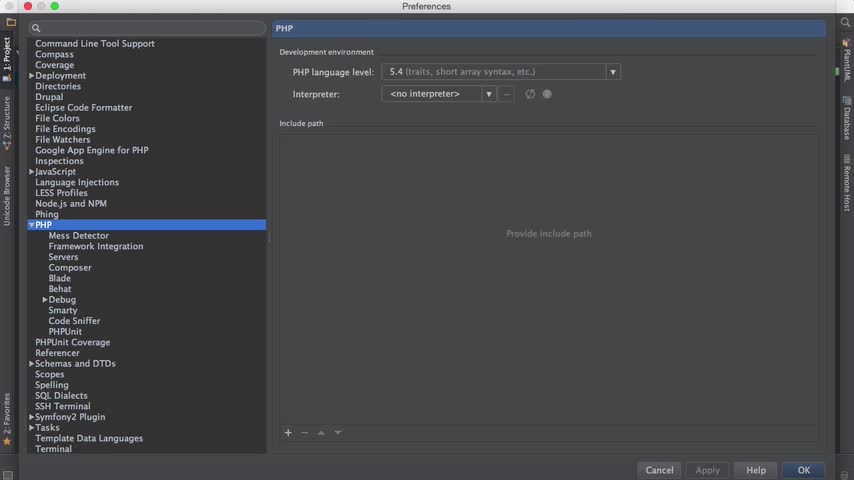Select Composer under PHP
The height and width of the screenshot is (480, 854).
(x=70, y=268)
